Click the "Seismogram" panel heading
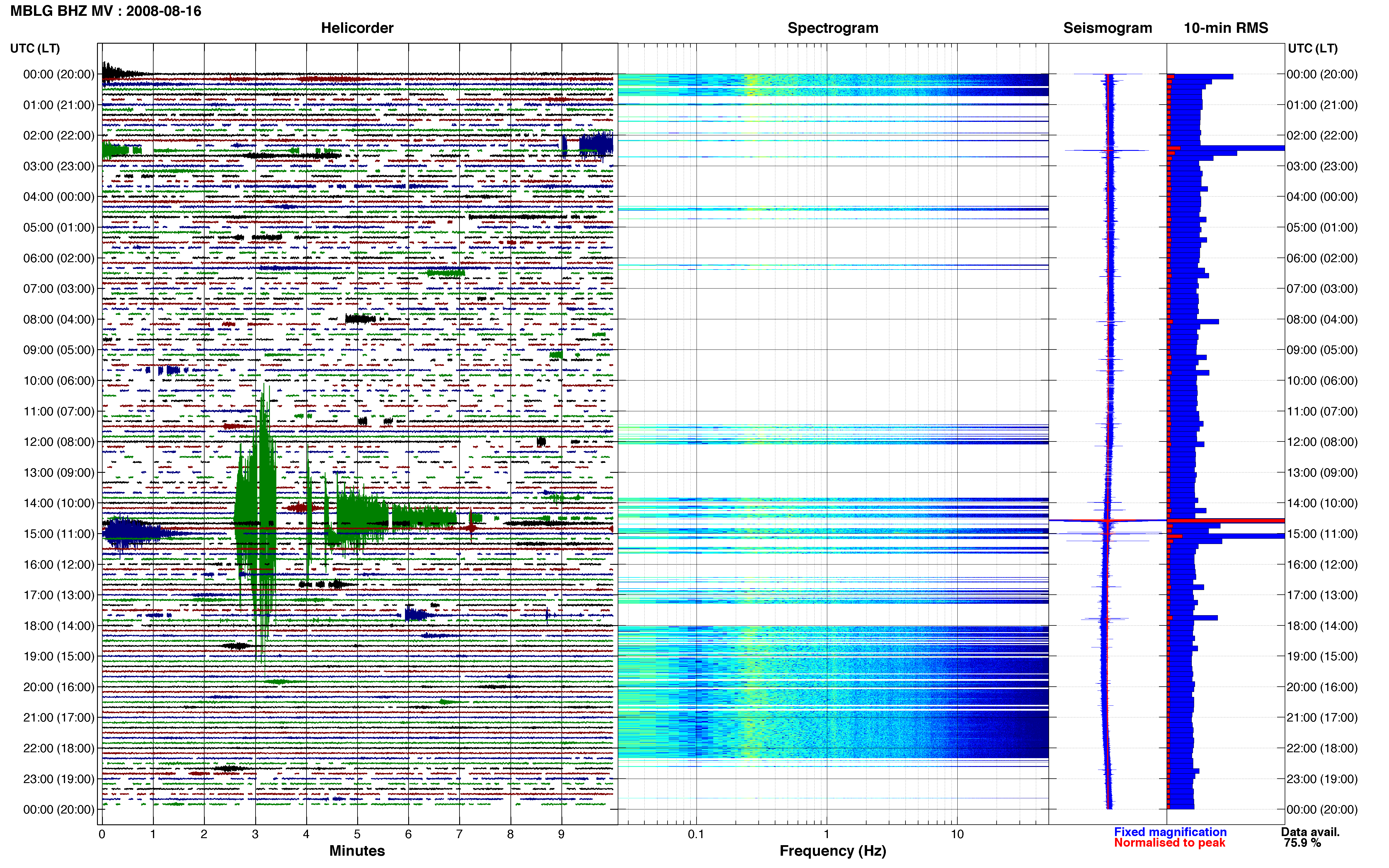1389x868 pixels. (x=1108, y=28)
